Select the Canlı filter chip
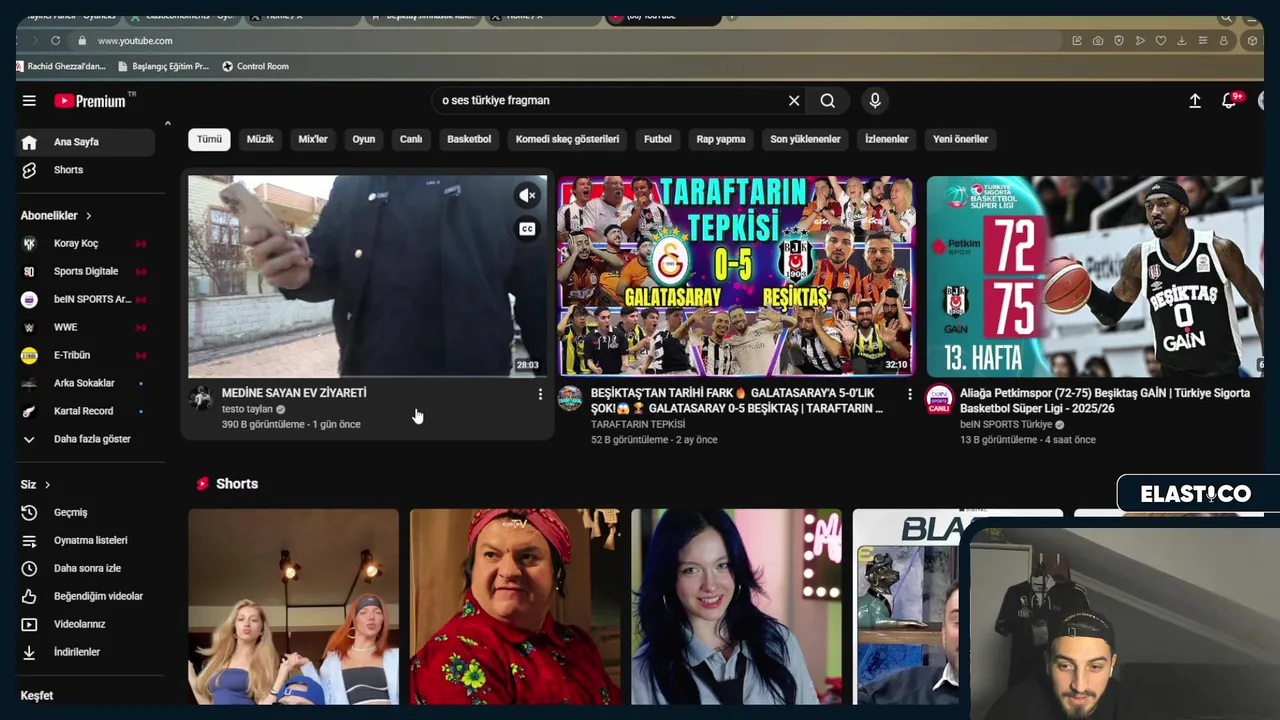 point(411,139)
